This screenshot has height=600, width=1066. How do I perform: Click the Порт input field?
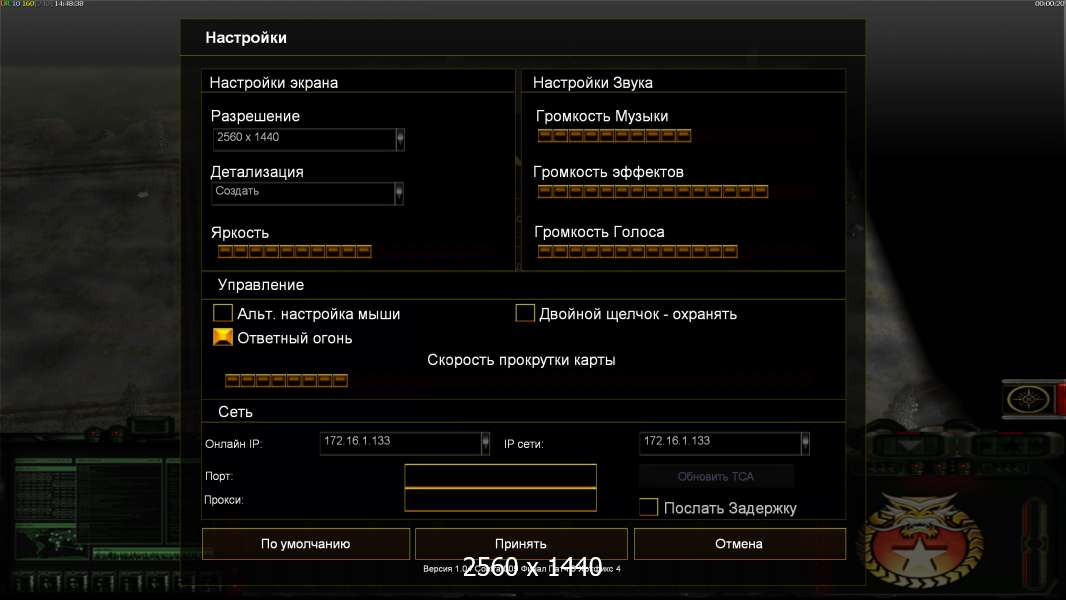click(500, 476)
